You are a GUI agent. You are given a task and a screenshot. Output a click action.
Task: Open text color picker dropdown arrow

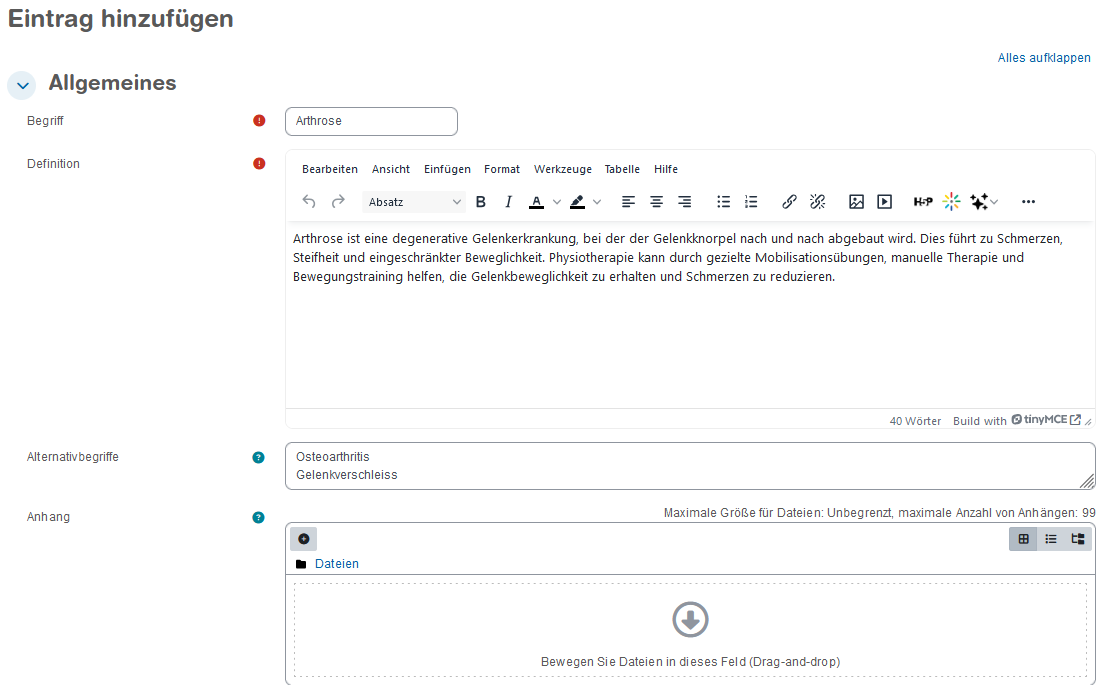[x=557, y=202]
